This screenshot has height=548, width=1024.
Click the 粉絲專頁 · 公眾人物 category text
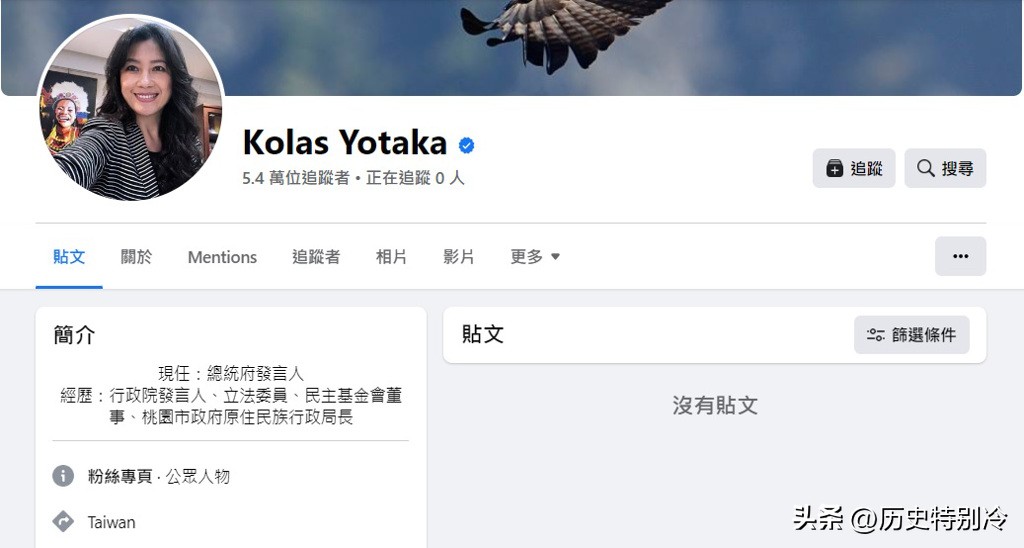coord(158,476)
